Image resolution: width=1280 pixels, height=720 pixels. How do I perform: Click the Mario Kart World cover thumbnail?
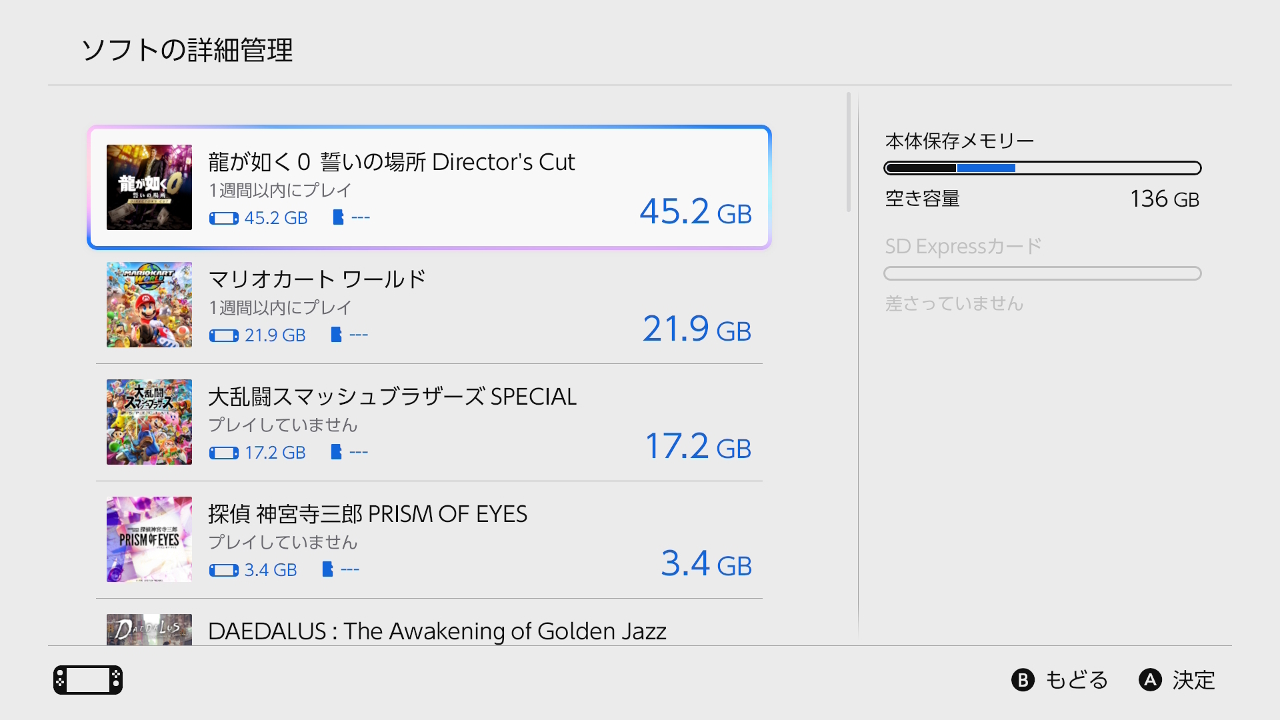point(149,305)
